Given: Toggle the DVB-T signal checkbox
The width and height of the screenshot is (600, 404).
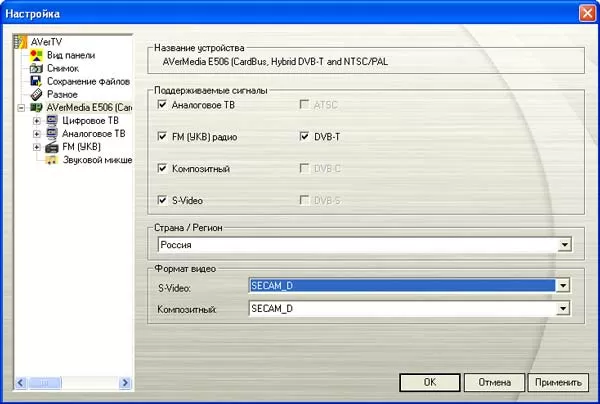Looking at the screenshot, I should [303, 136].
